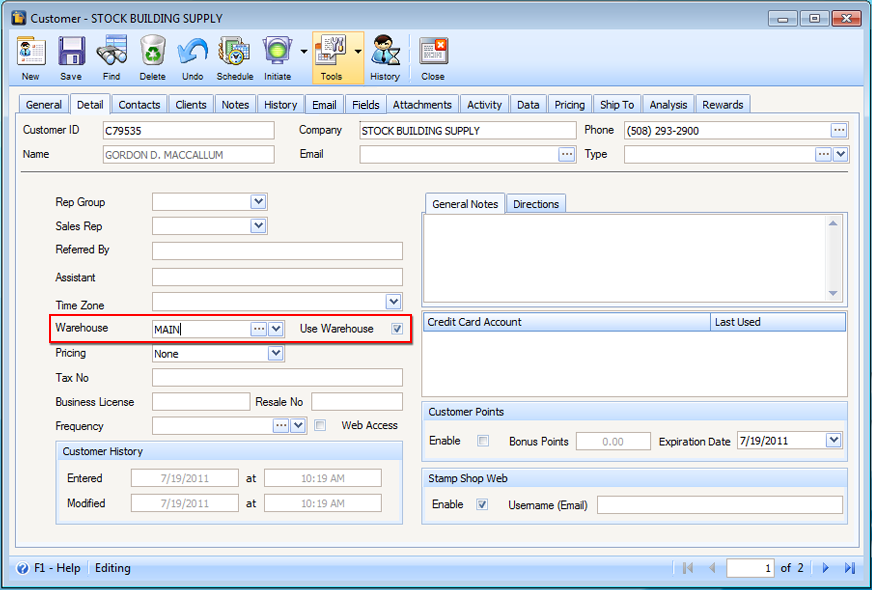Expand the Type dropdown arrow
Image resolution: width=872 pixels, height=590 pixels.
pos(840,154)
